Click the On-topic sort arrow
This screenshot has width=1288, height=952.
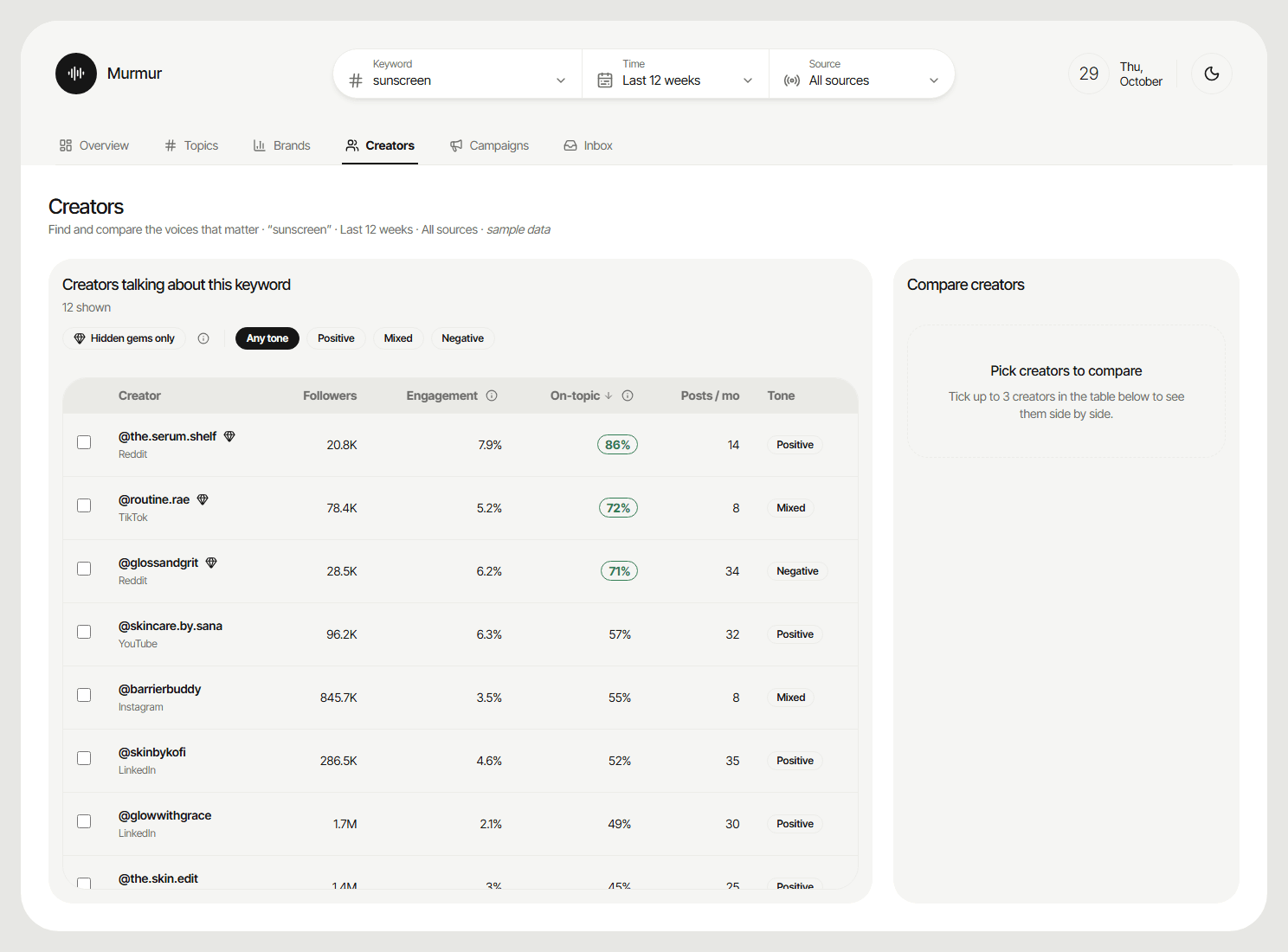[x=609, y=396]
